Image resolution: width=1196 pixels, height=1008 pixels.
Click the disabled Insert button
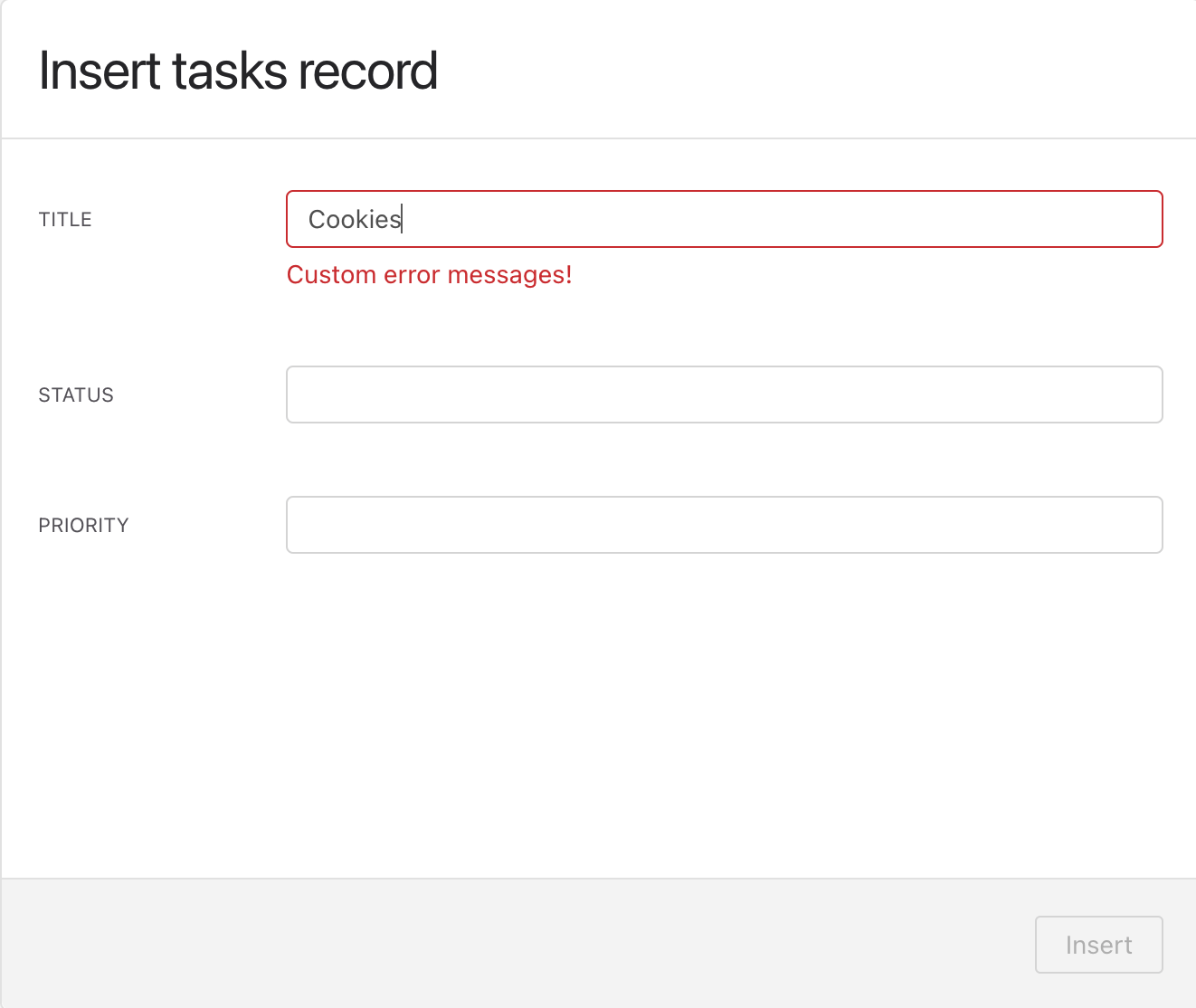click(x=1098, y=945)
